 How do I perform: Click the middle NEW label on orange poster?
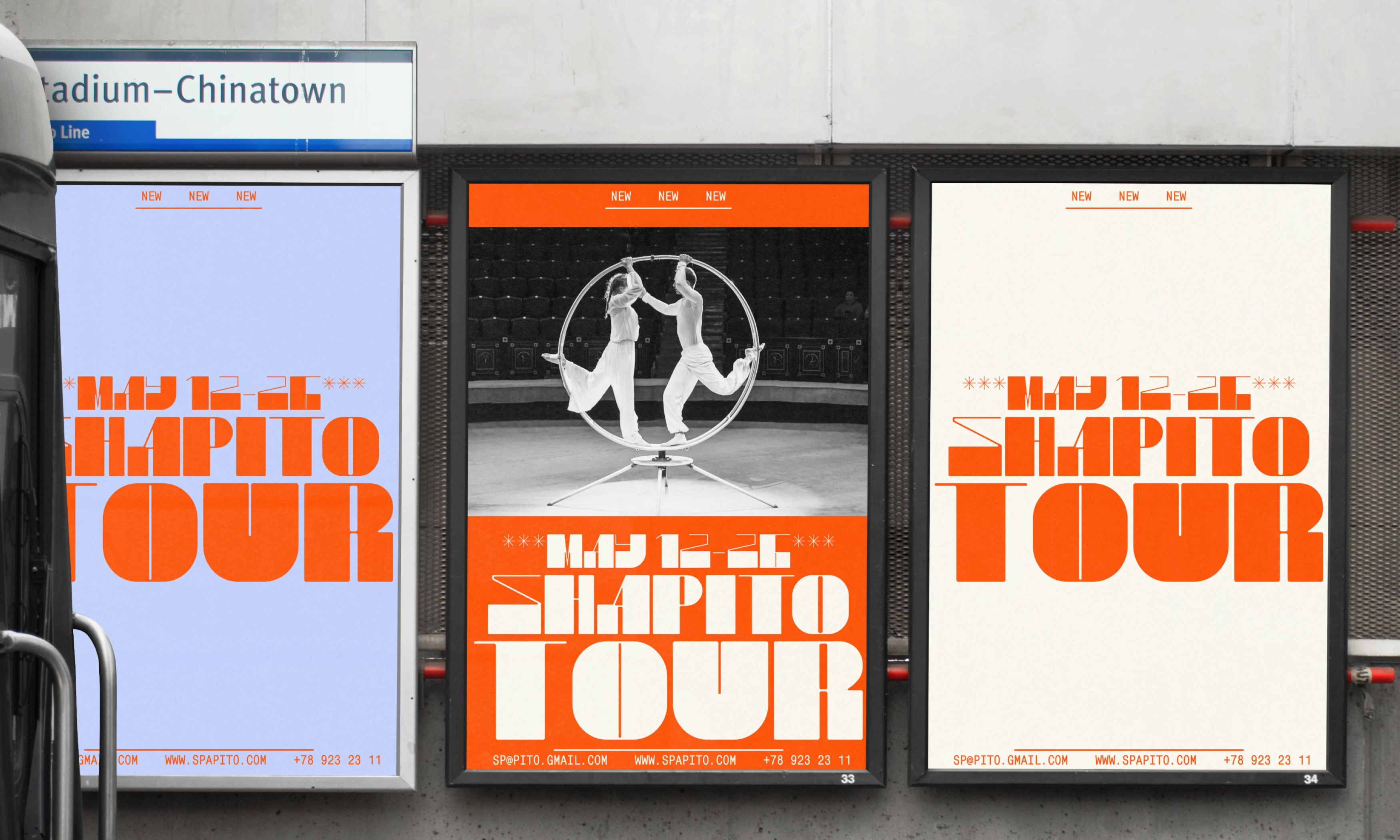(x=668, y=196)
